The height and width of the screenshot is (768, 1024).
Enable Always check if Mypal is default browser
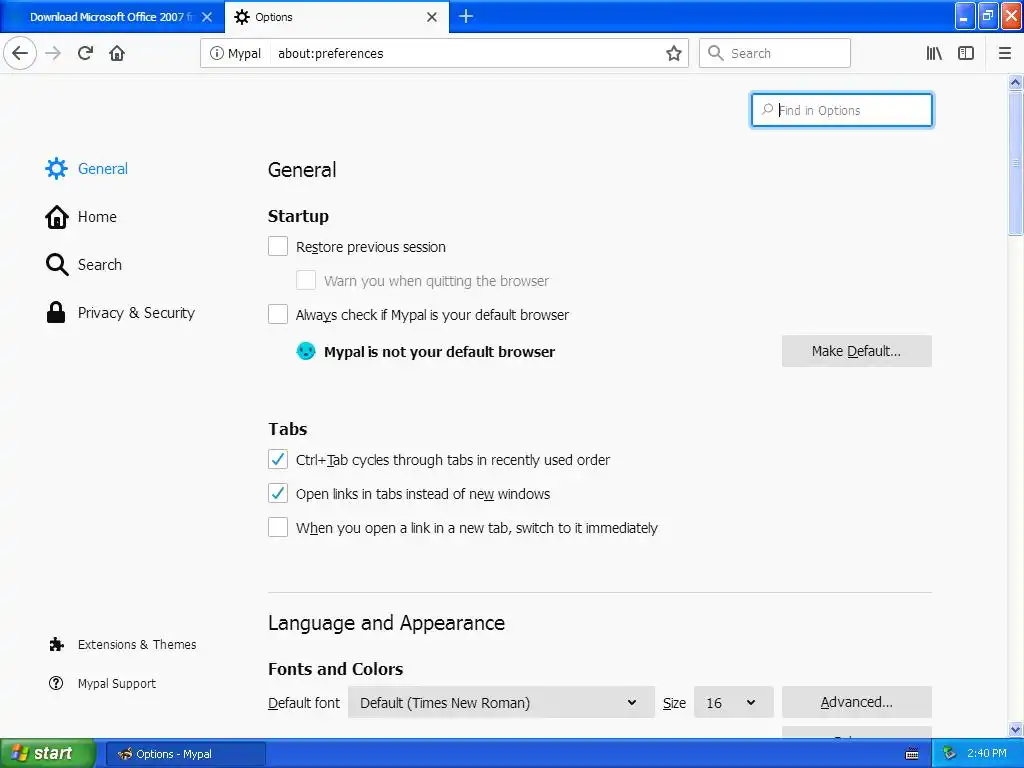tap(278, 314)
